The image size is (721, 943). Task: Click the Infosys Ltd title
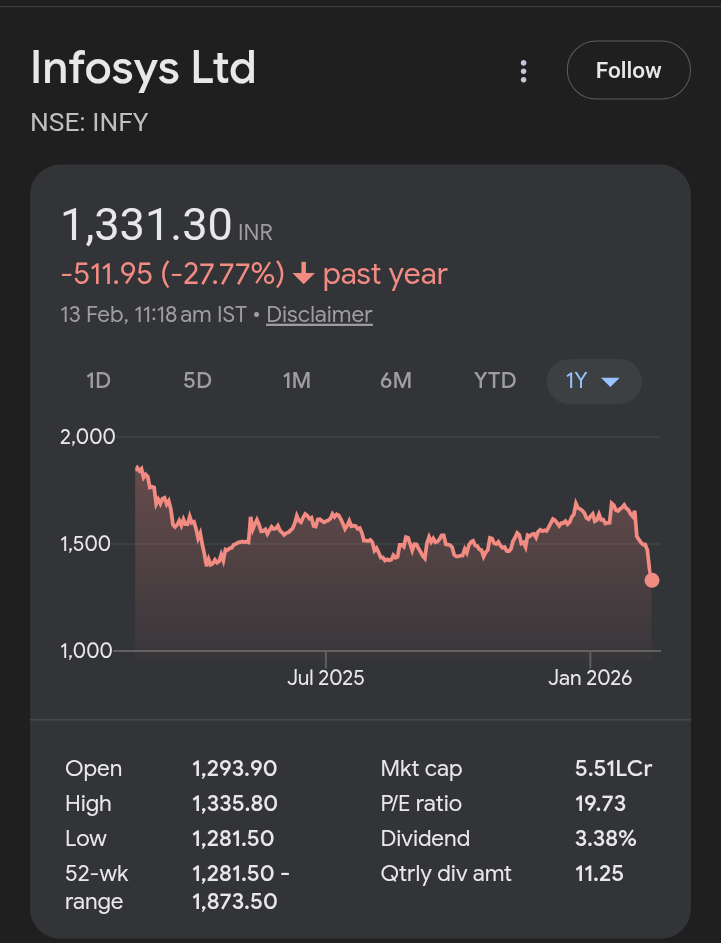tap(143, 69)
